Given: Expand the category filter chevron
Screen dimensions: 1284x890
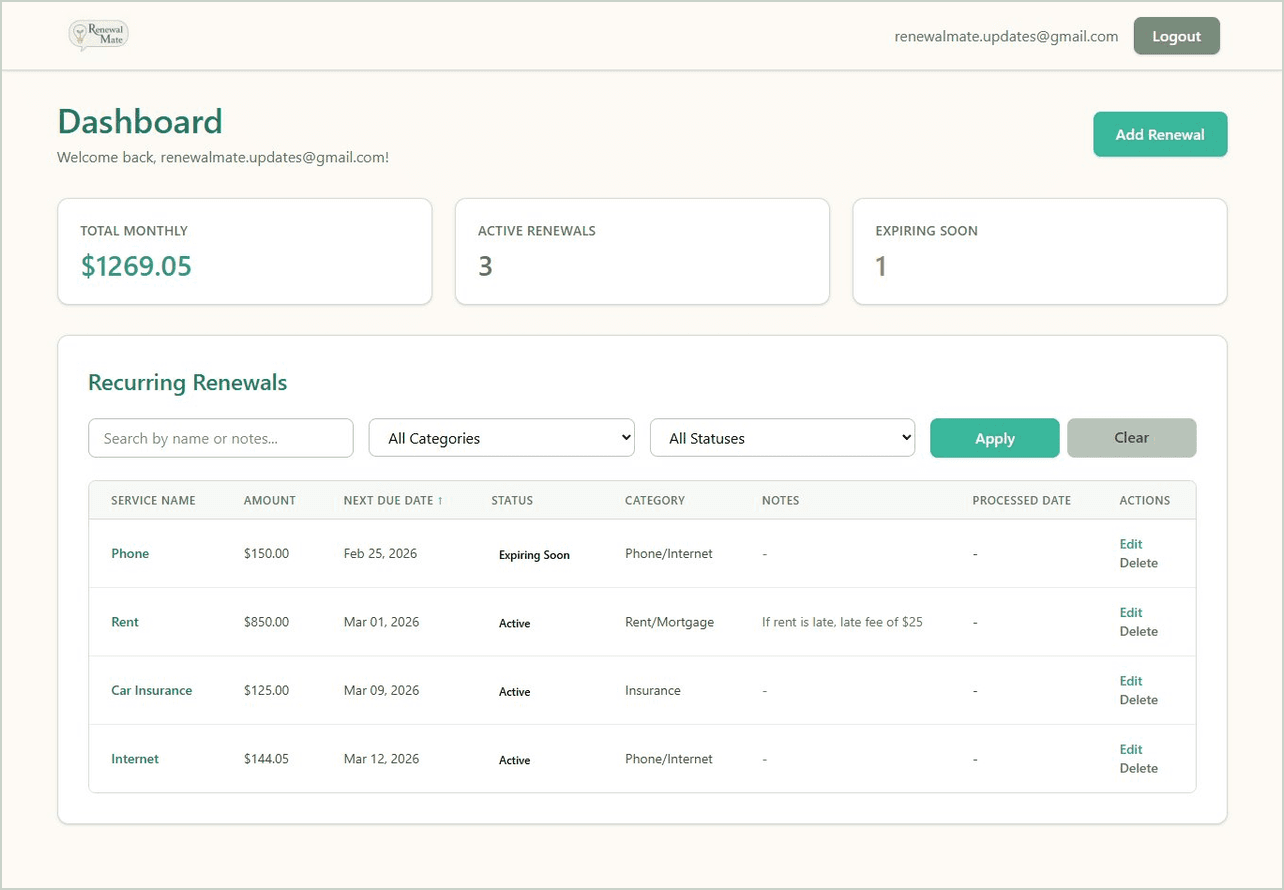Looking at the screenshot, I should click(x=623, y=437).
